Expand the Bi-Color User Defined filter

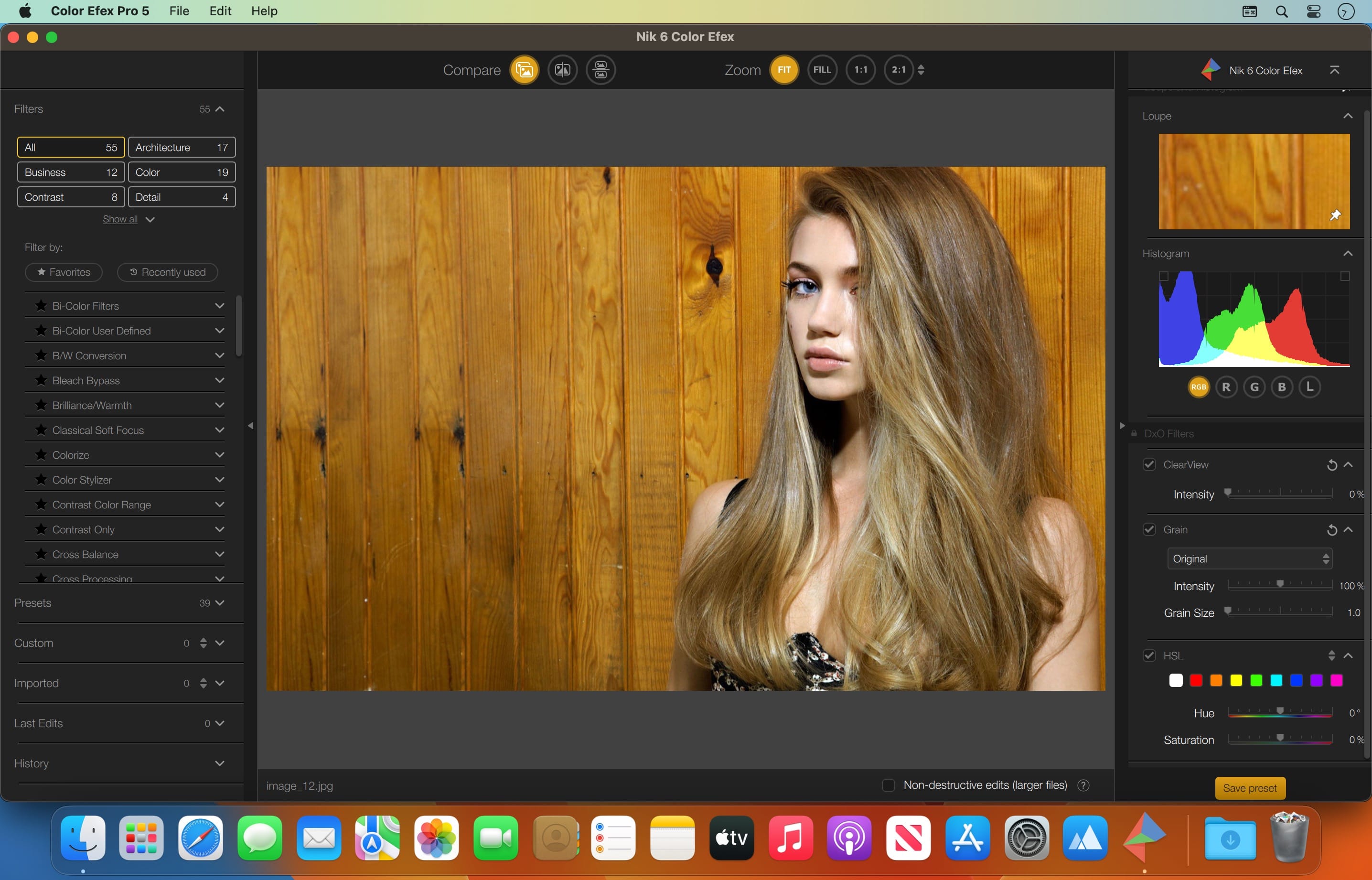219,330
